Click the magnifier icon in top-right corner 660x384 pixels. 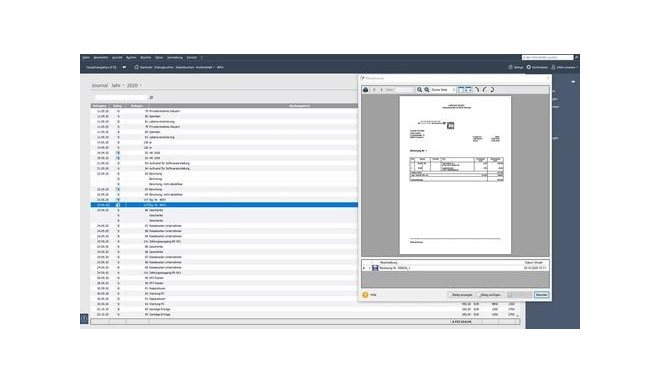[576, 57]
